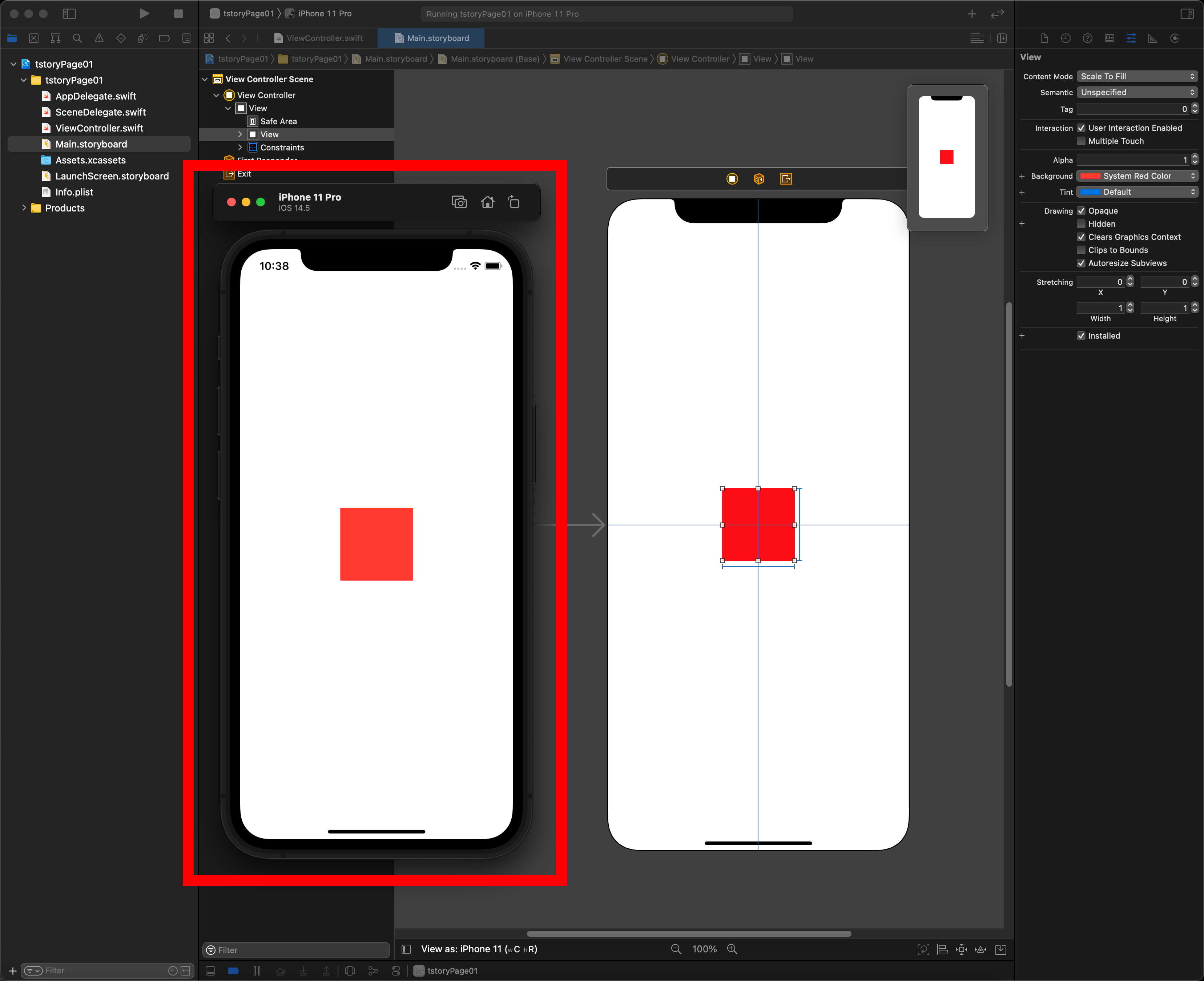The height and width of the screenshot is (981, 1204).
Task: Open AppDelegate.swift in the navigator
Action: [96, 96]
